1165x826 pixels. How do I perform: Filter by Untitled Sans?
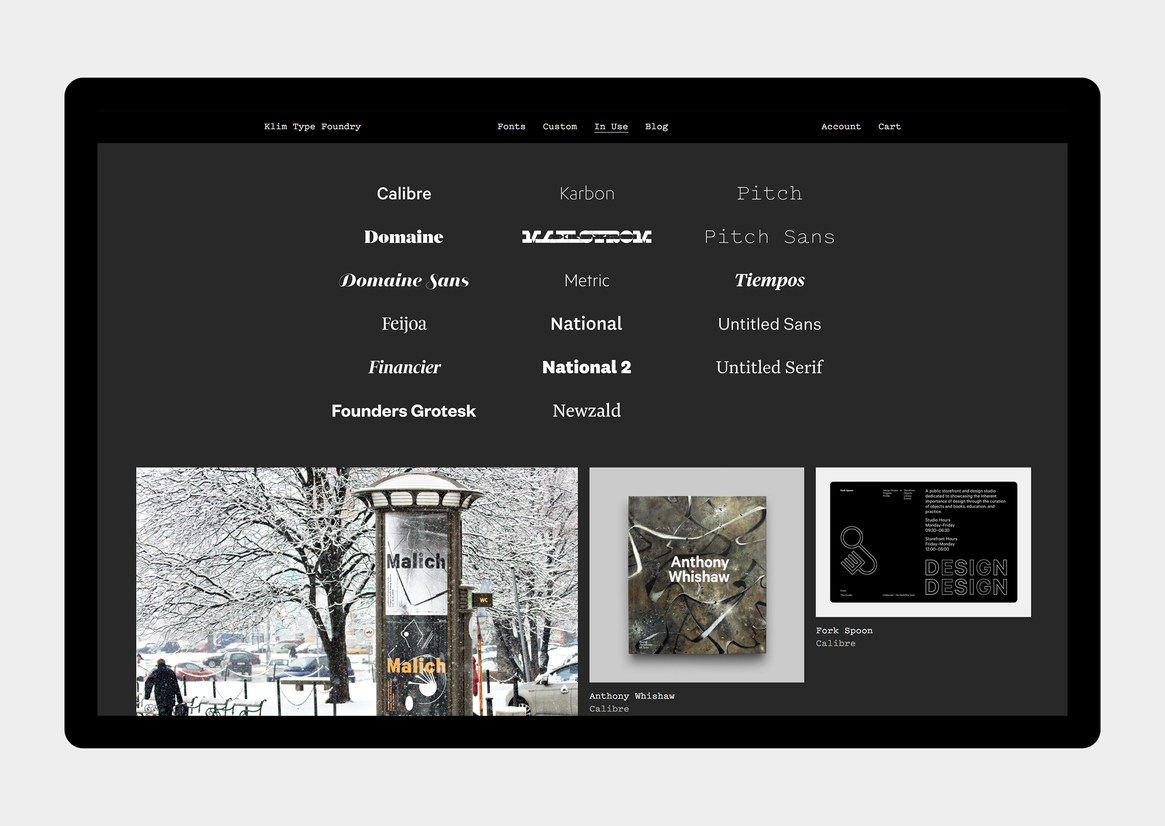(x=769, y=324)
